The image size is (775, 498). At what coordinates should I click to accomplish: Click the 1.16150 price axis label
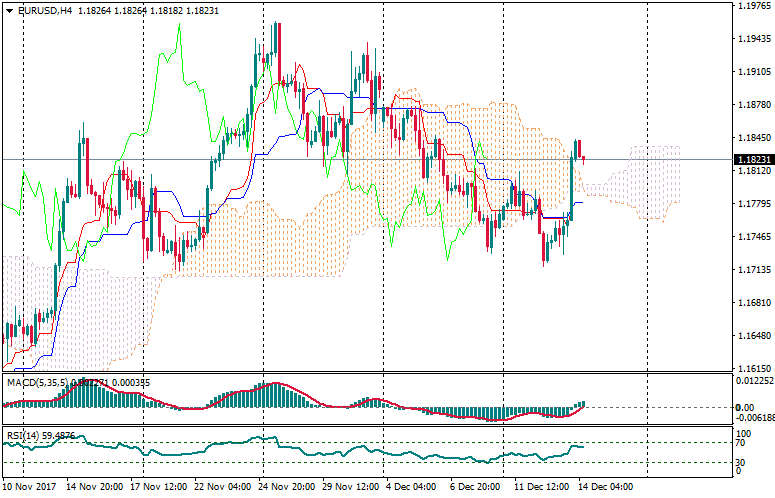pos(751,368)
